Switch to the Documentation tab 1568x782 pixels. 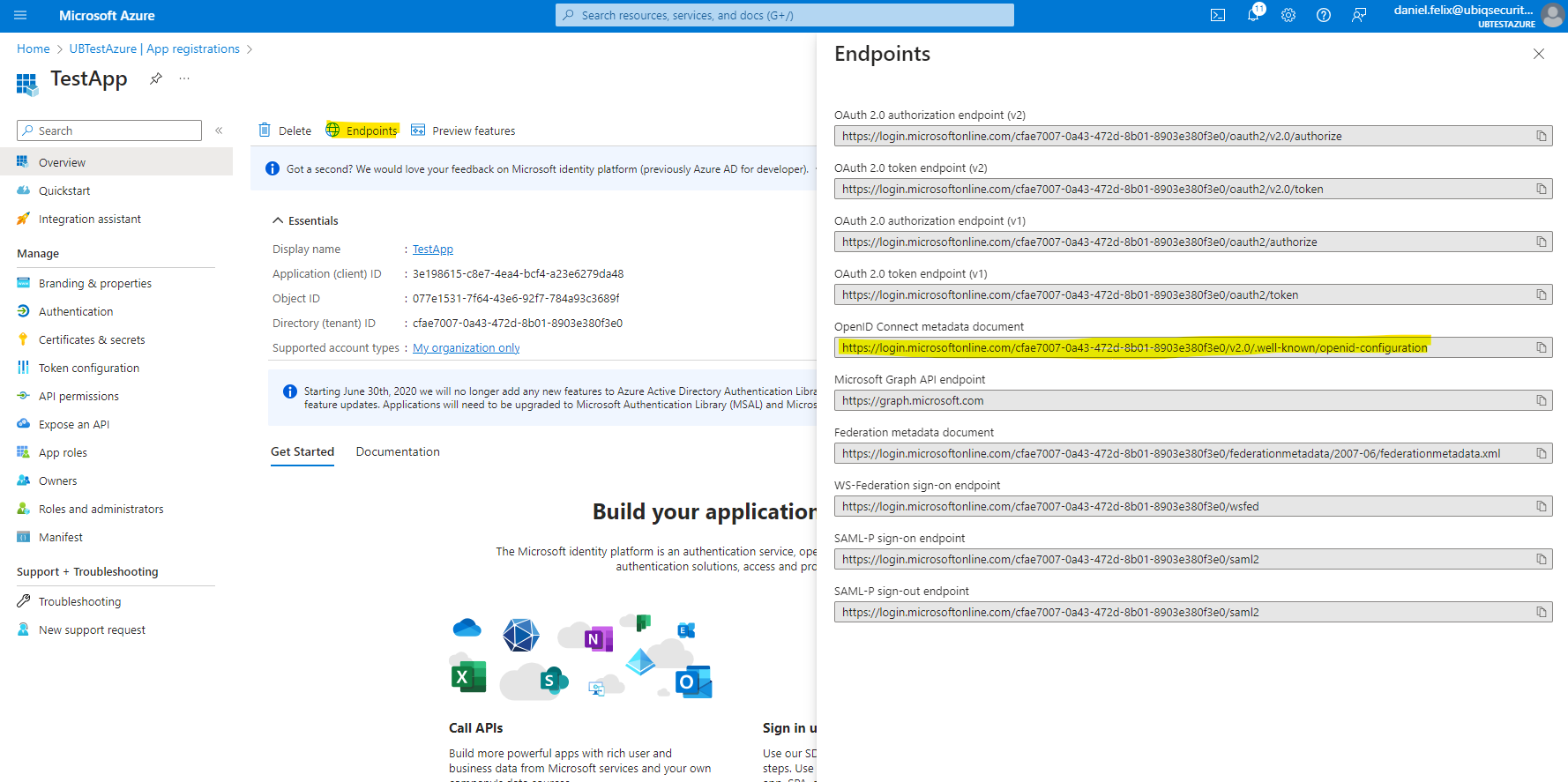tap(398, 451)
